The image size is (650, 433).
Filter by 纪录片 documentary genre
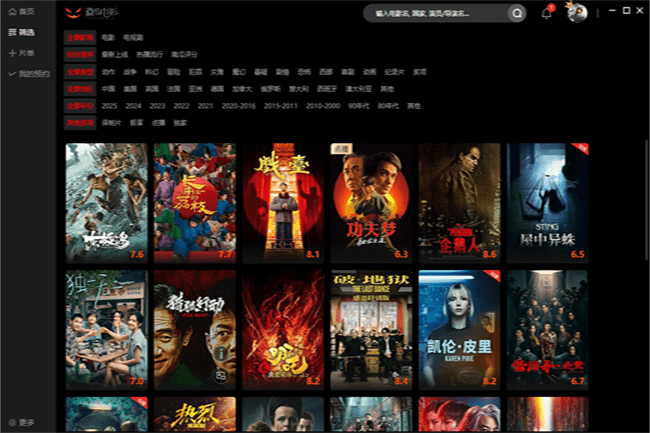pyautogui.click(x=394, y=72)
